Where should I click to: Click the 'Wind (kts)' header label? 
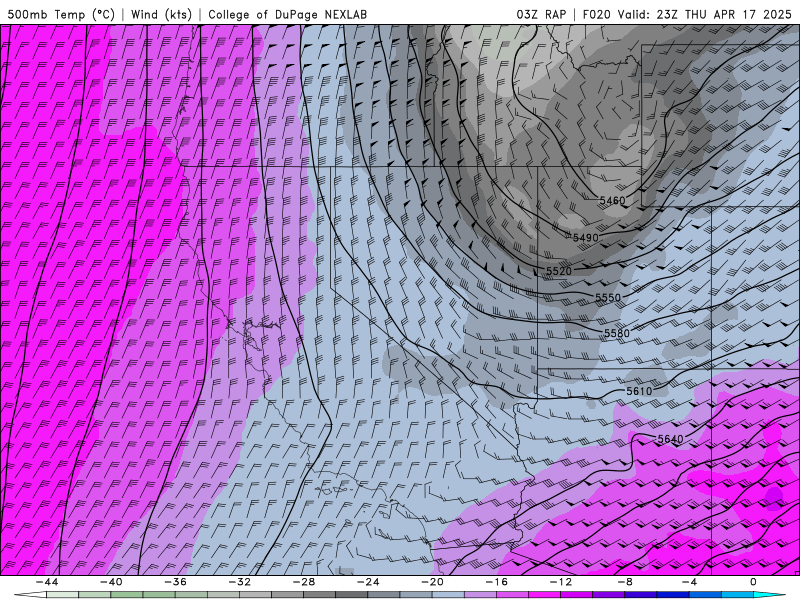point(161,14)
